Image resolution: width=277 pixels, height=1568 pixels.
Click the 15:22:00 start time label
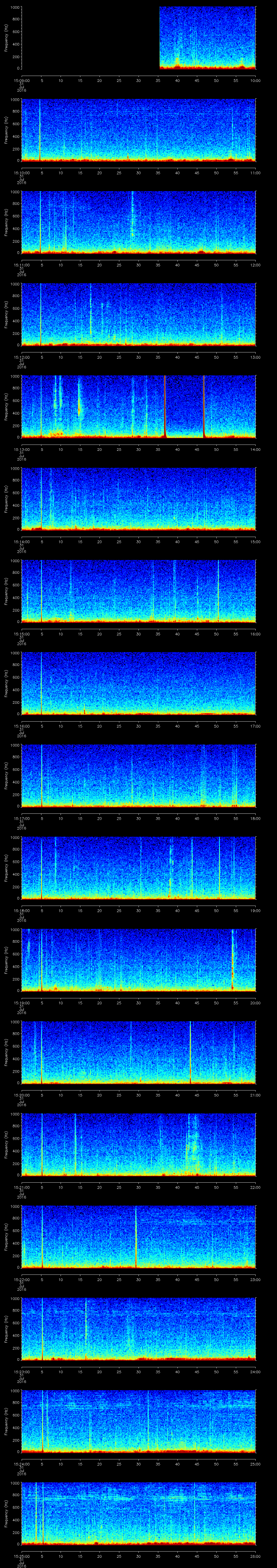[22, 1279]
